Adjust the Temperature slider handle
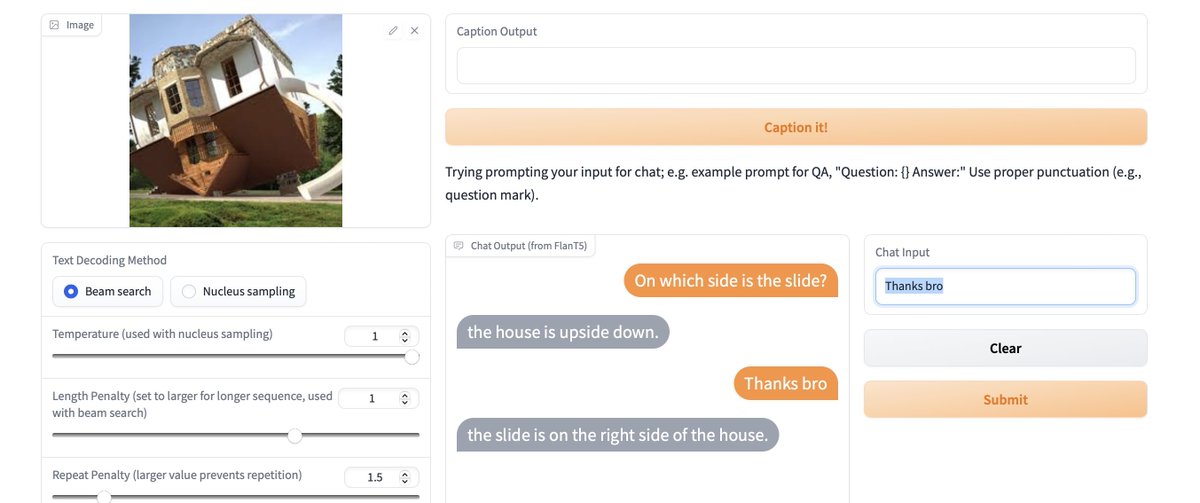Viewport: 1200px width, 503px height. 412,357
